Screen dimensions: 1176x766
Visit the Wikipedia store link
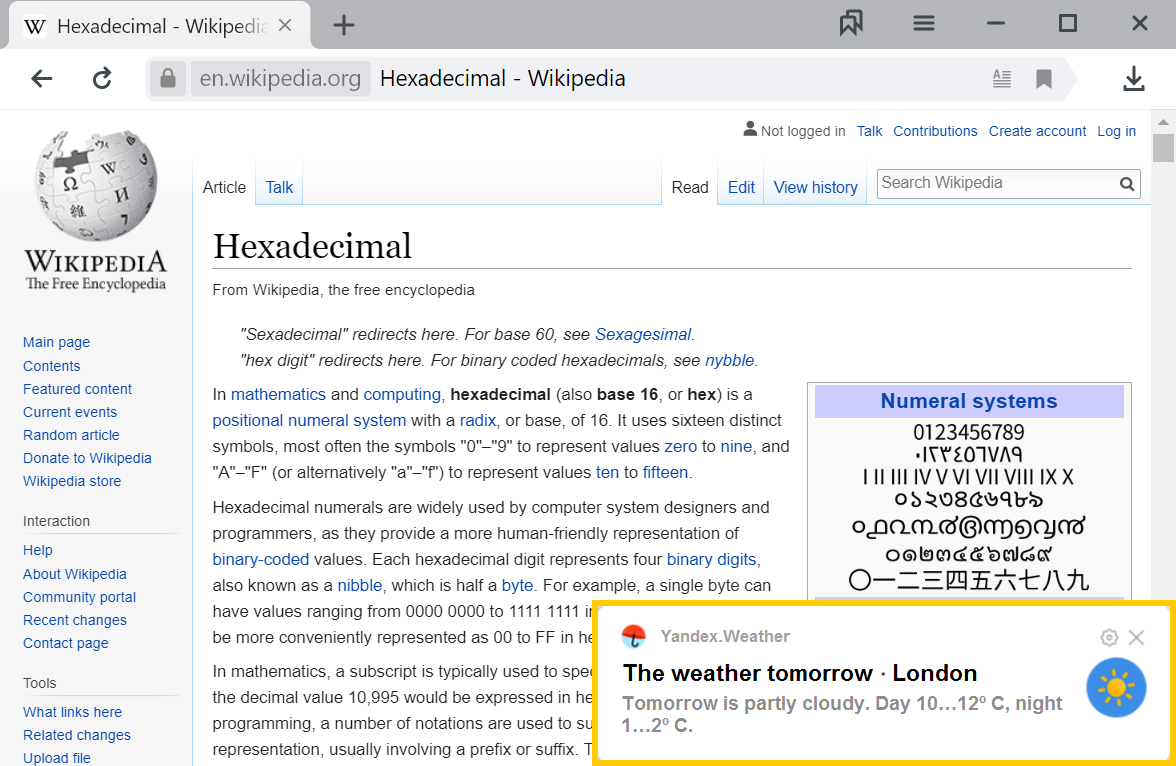coord(72,481)
